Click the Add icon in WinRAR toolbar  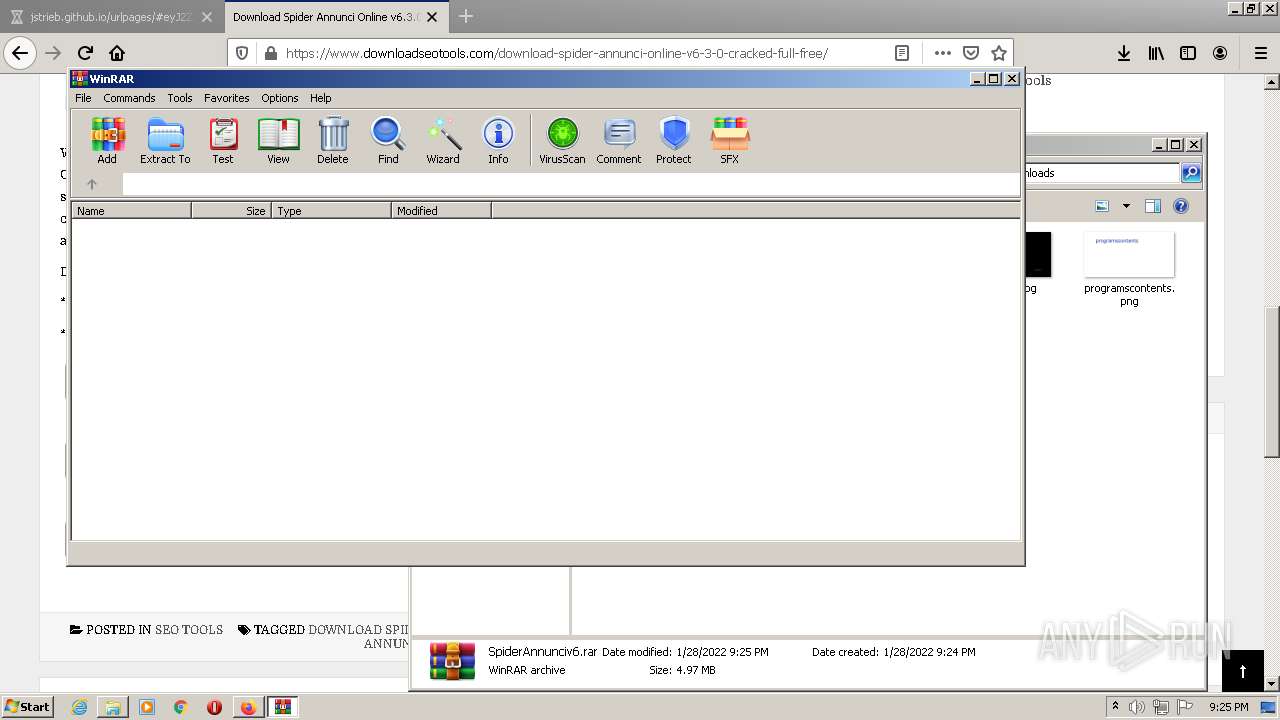point(107,141)
